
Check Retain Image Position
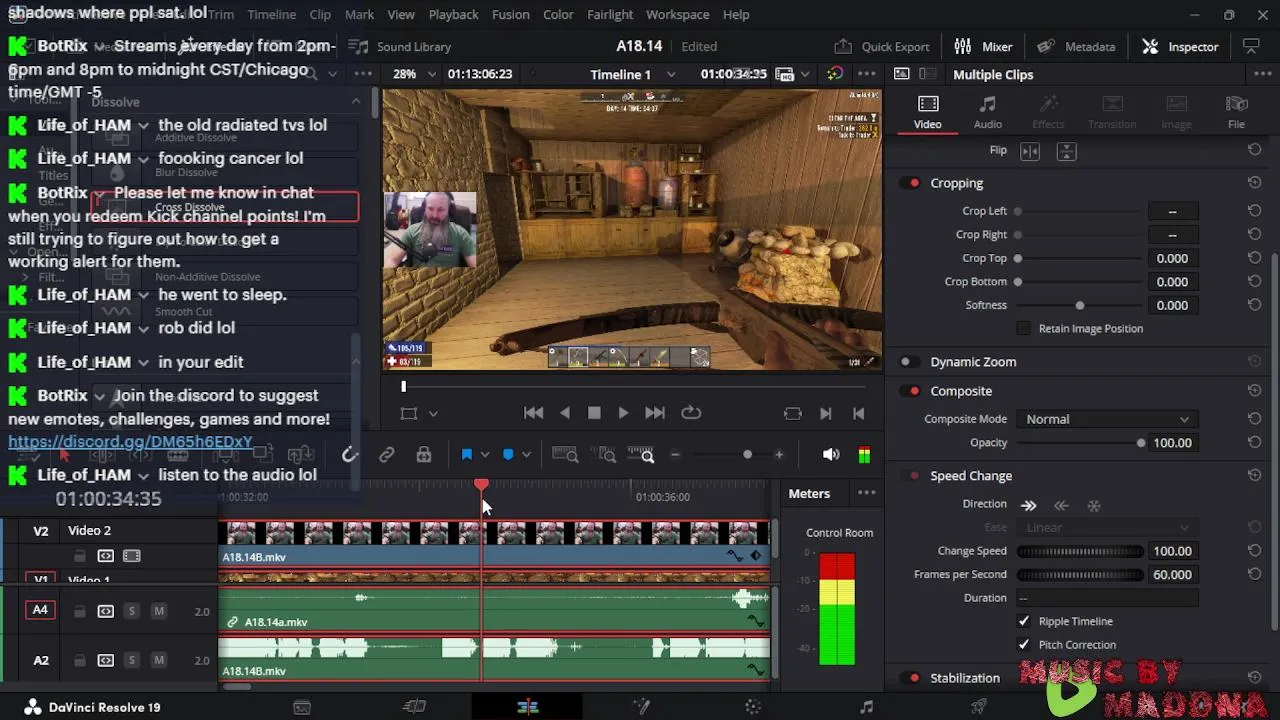click(1023, 328)
